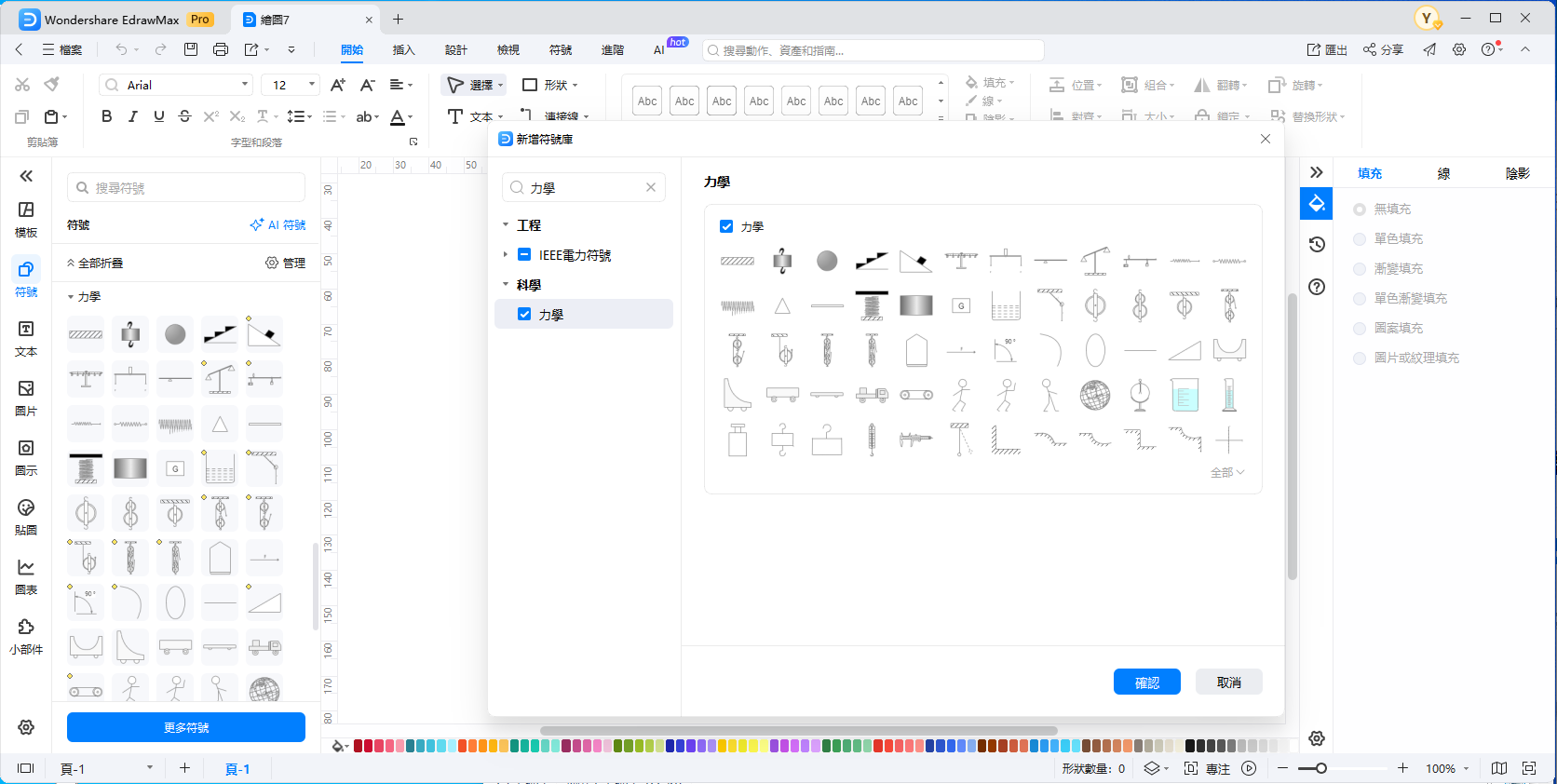Open the 模板 templates sidebar panel
The height and width of the screenshot is (784, 1557).
pyautogui.click(x=26, y=219)
